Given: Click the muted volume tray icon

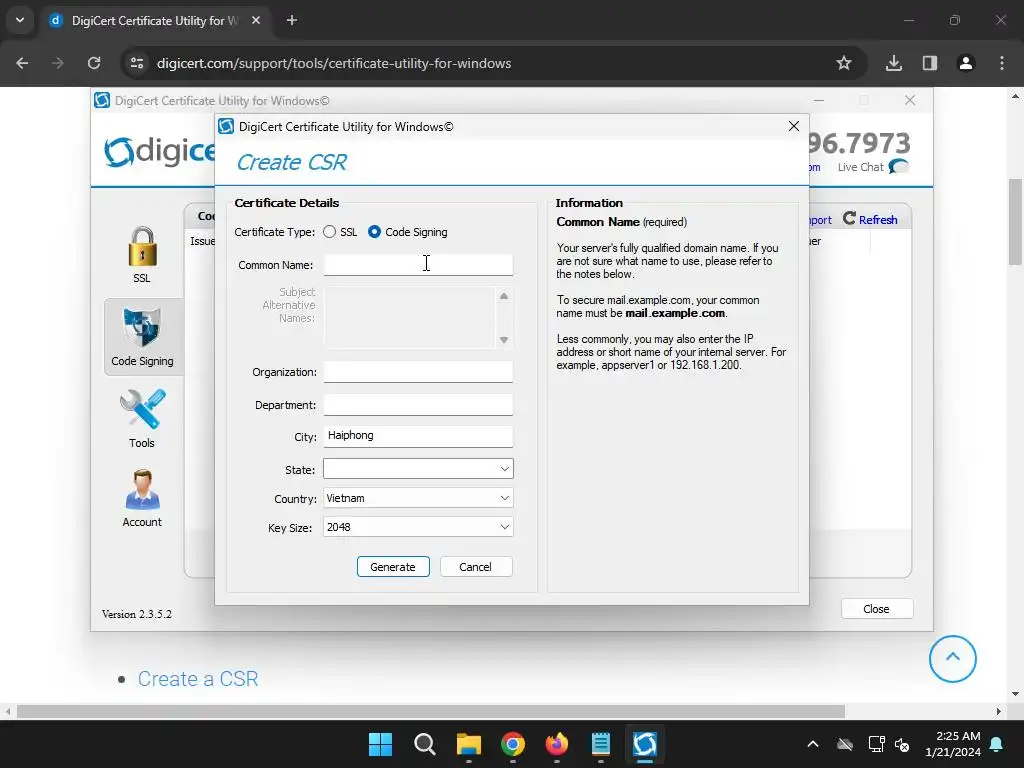Looking at the screenshot, I should pyautogui.click(x=903, y=744).
